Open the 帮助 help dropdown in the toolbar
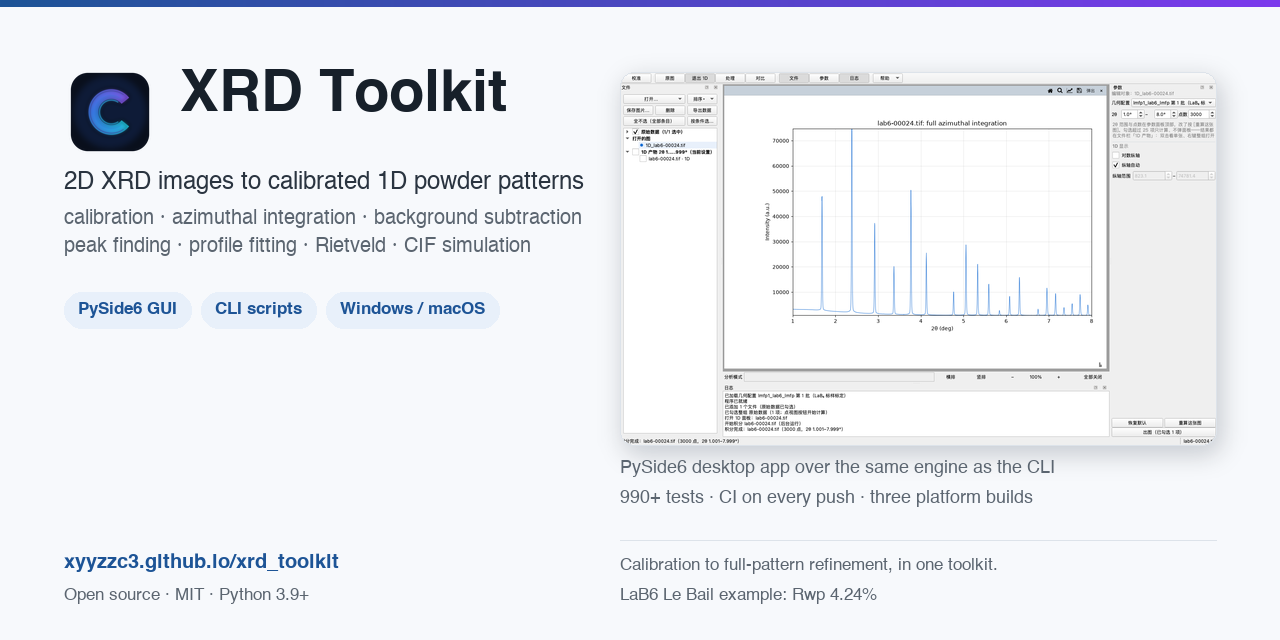This screenshot has height=640, width=1280. click(888, 78)
